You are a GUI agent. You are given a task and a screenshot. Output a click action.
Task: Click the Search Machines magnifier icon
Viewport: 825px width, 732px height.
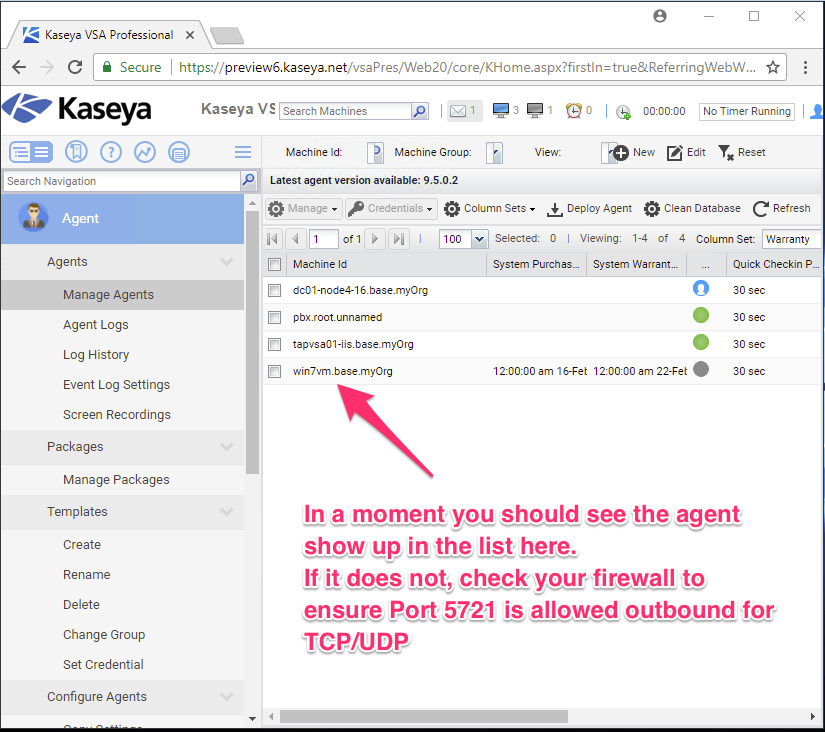(419, 111)
